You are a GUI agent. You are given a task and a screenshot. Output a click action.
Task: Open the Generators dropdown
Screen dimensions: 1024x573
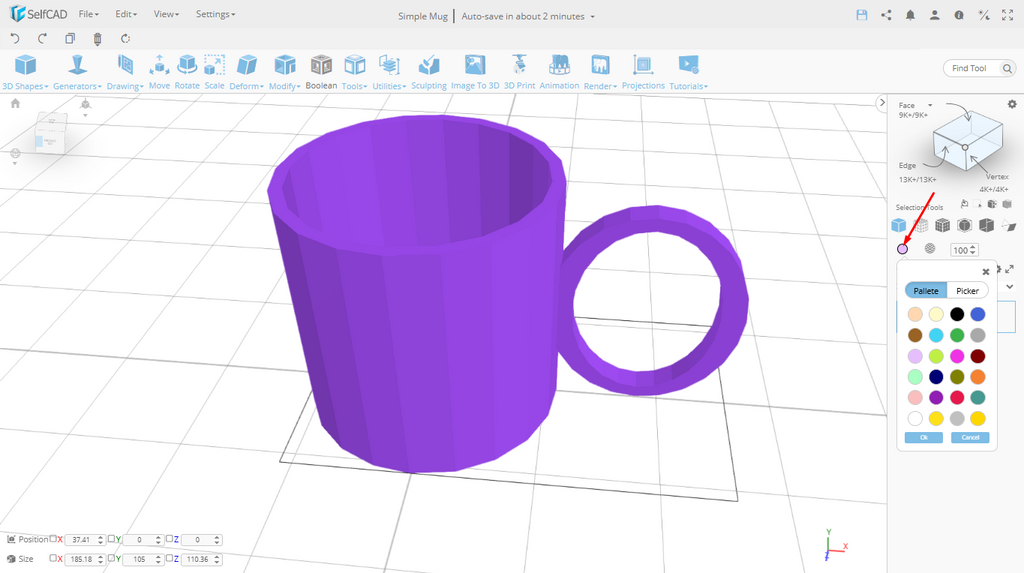coord(77,73)
